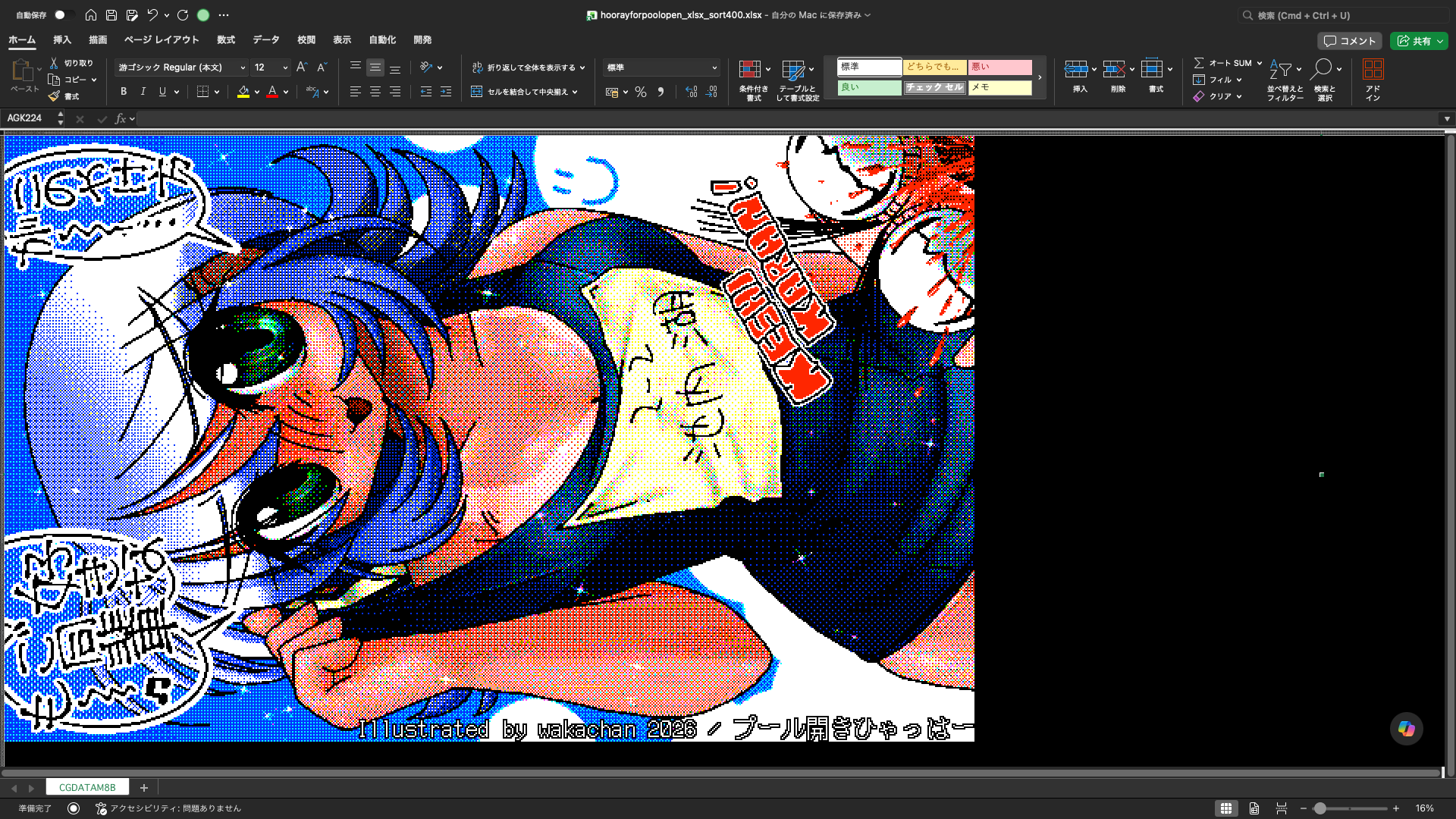Image resolution: width=1456 pixels, height=819 pixels.
Task: Open the number format (標準) dropdown
Action: click(x=714, y=67)
